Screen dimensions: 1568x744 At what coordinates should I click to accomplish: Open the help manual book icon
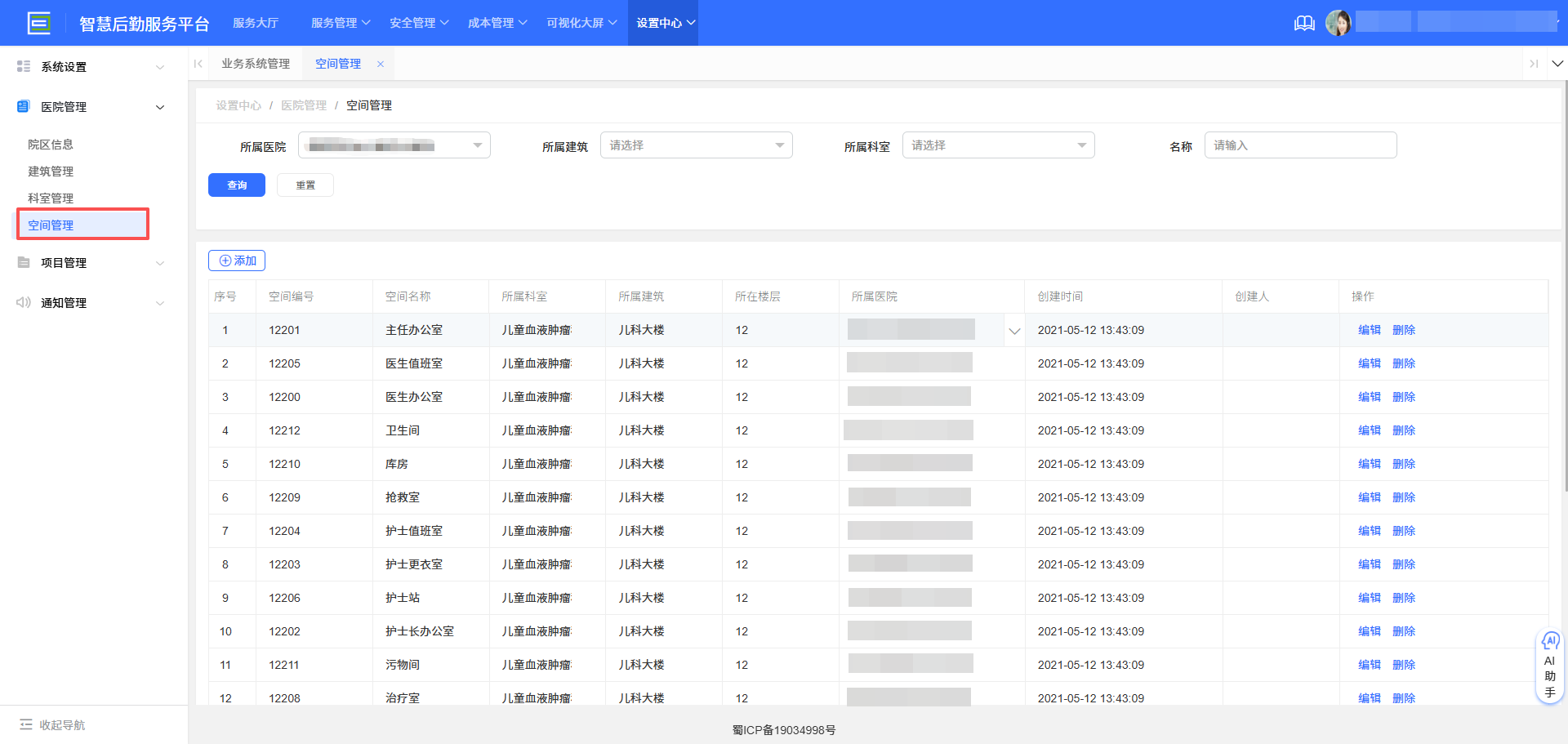[1304, 23]
